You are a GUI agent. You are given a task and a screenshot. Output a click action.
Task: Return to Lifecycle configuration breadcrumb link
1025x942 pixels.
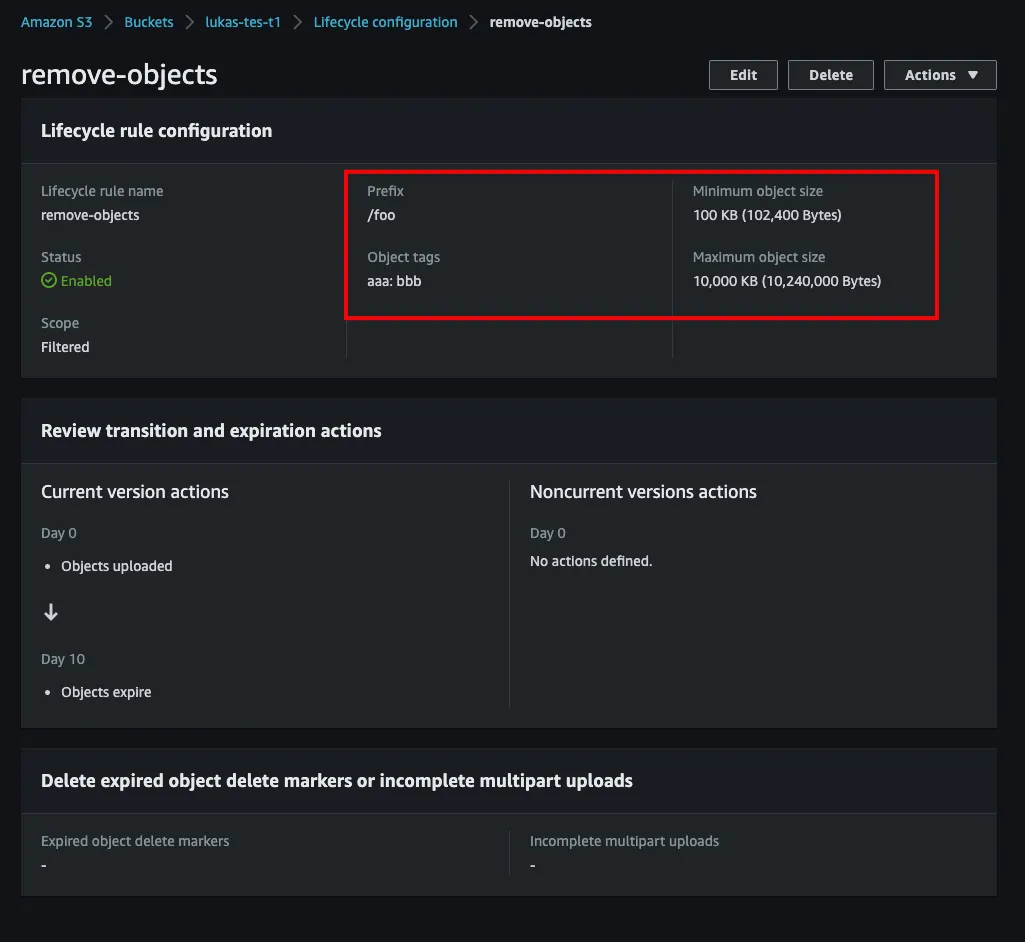pos(385,22)
